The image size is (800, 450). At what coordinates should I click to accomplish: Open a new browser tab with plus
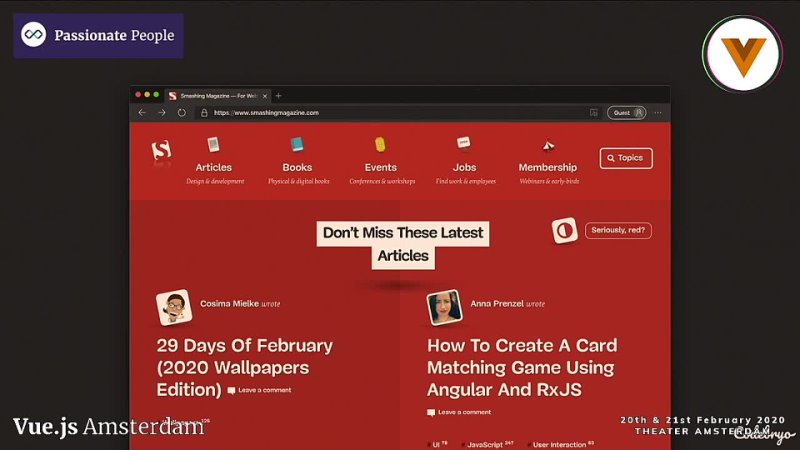click(279, 95)
